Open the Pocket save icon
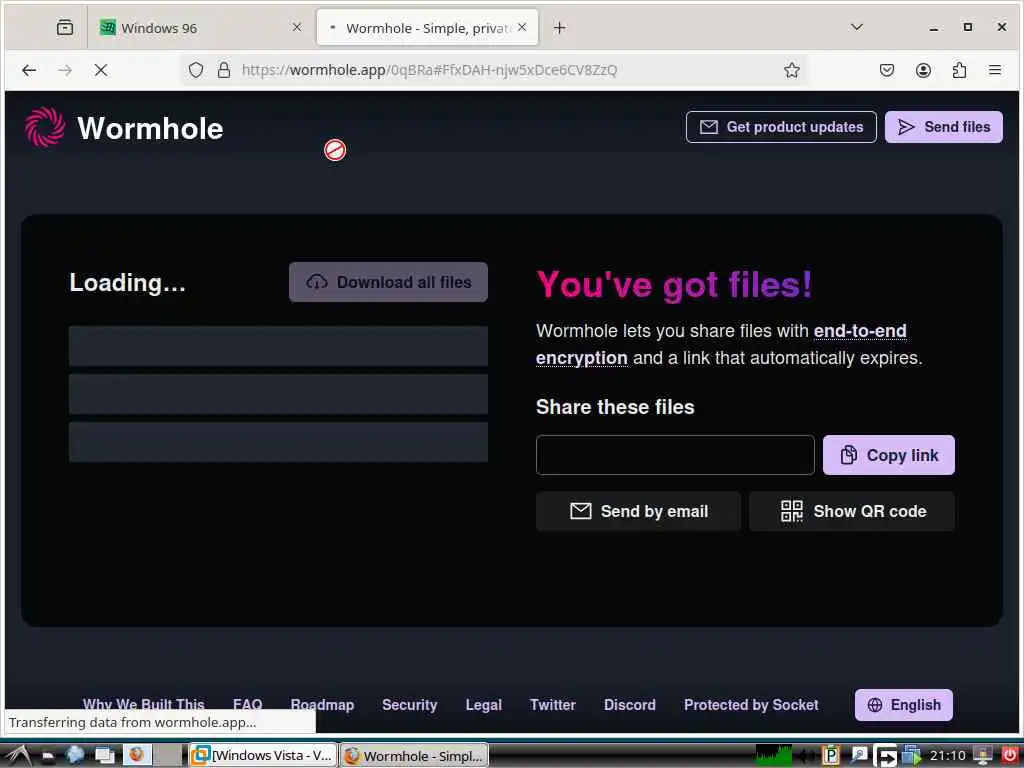 point(886,70)
